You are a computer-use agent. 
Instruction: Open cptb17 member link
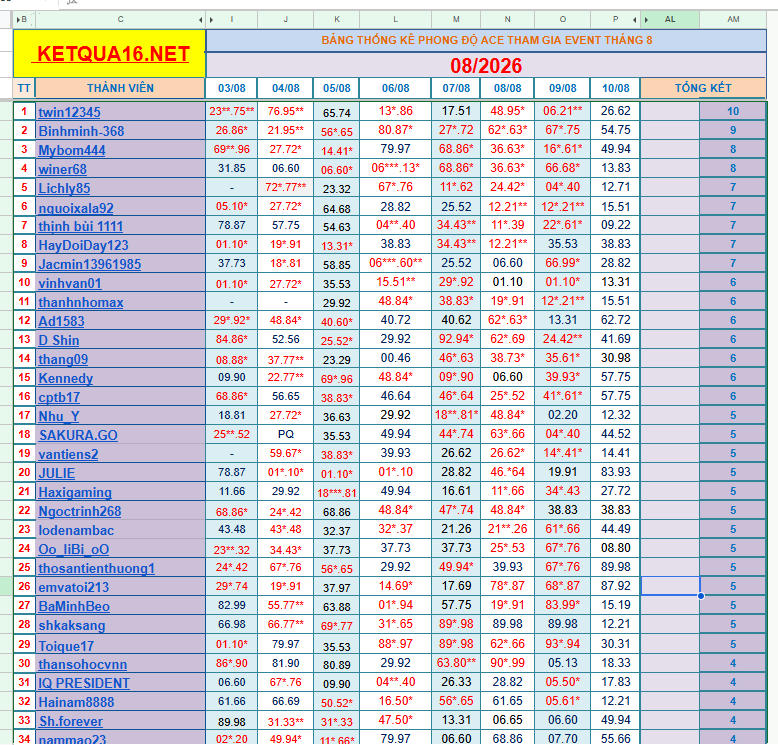coord(60,397)
